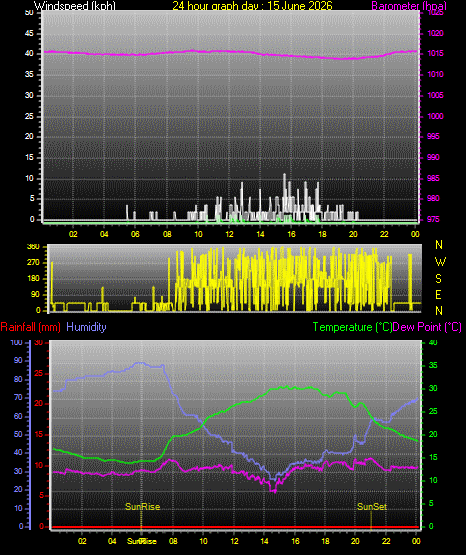Click the S compass label beside direction graph
This screenshot has width=466, height=555.
439,279
